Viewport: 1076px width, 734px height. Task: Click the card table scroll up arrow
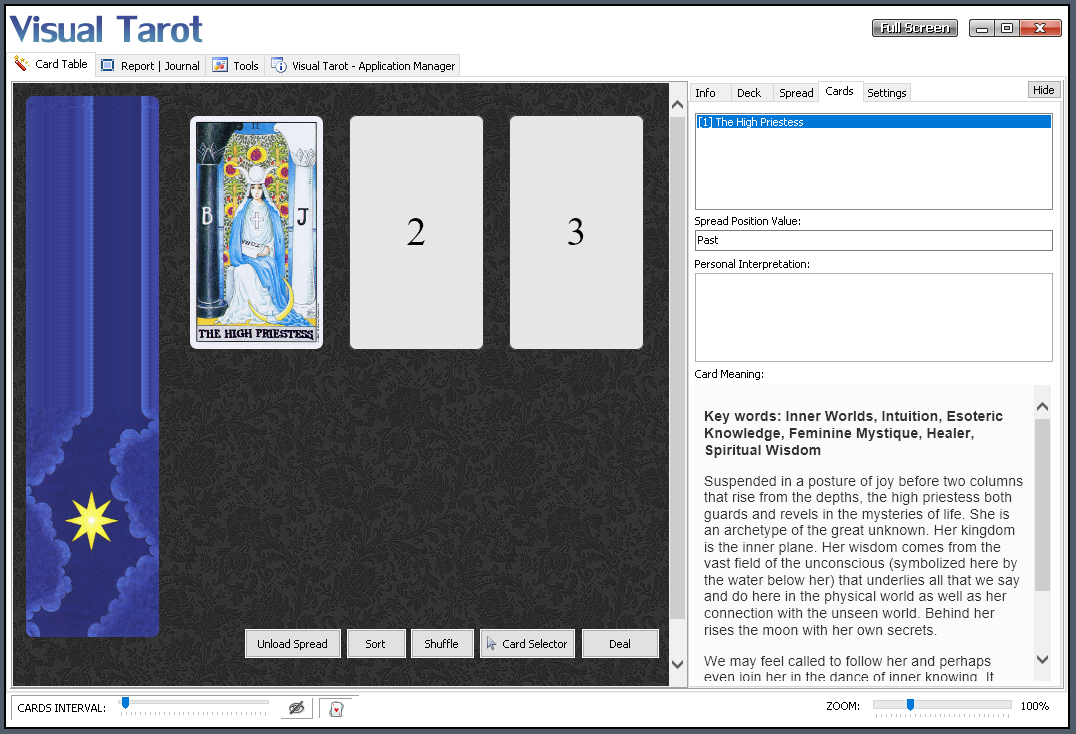tap(677, 105)
